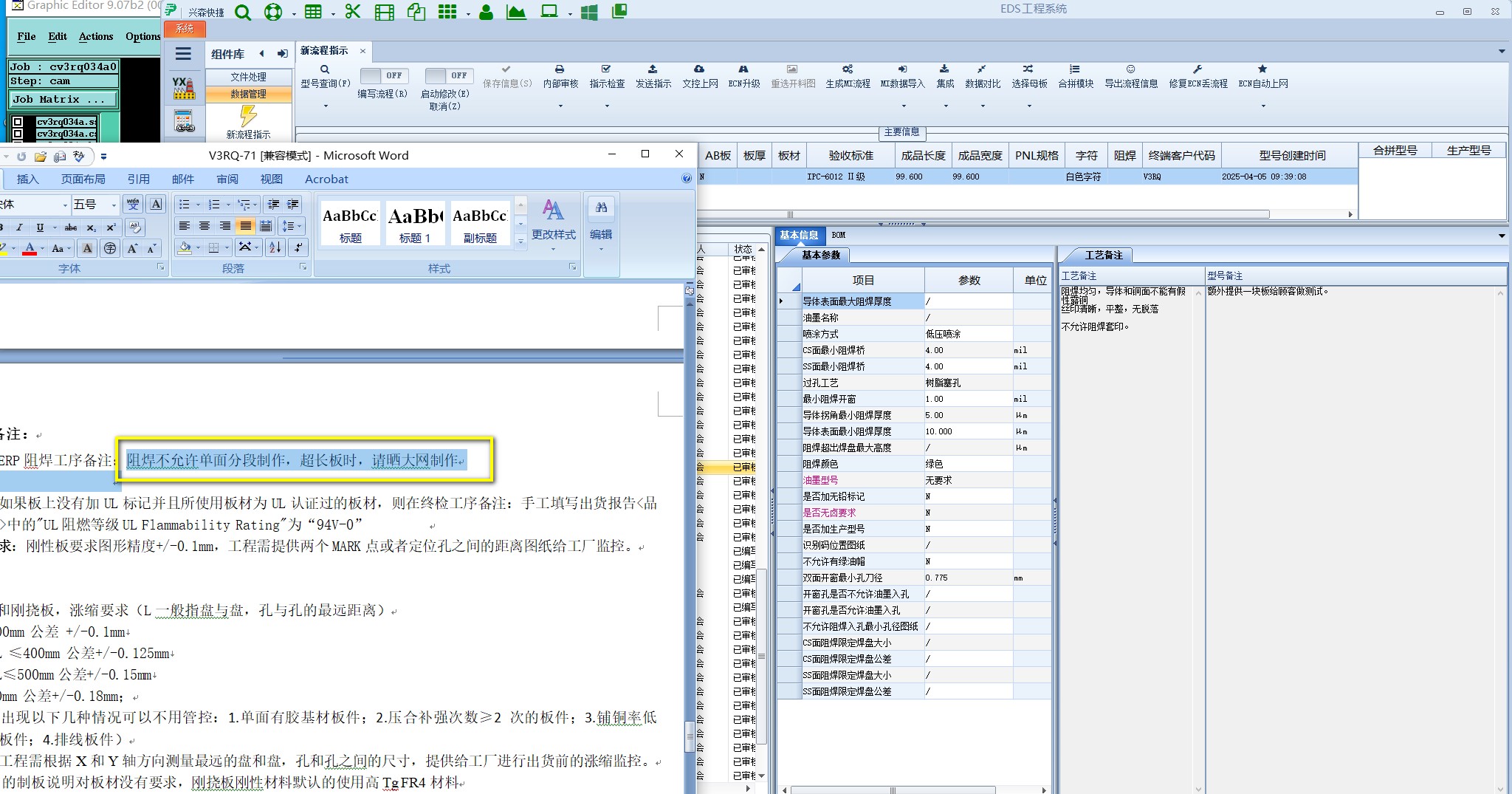The image size is (1512, 794).
Task: Toggle 启动修改(E) OFF switch
Action: coord(448,75)
